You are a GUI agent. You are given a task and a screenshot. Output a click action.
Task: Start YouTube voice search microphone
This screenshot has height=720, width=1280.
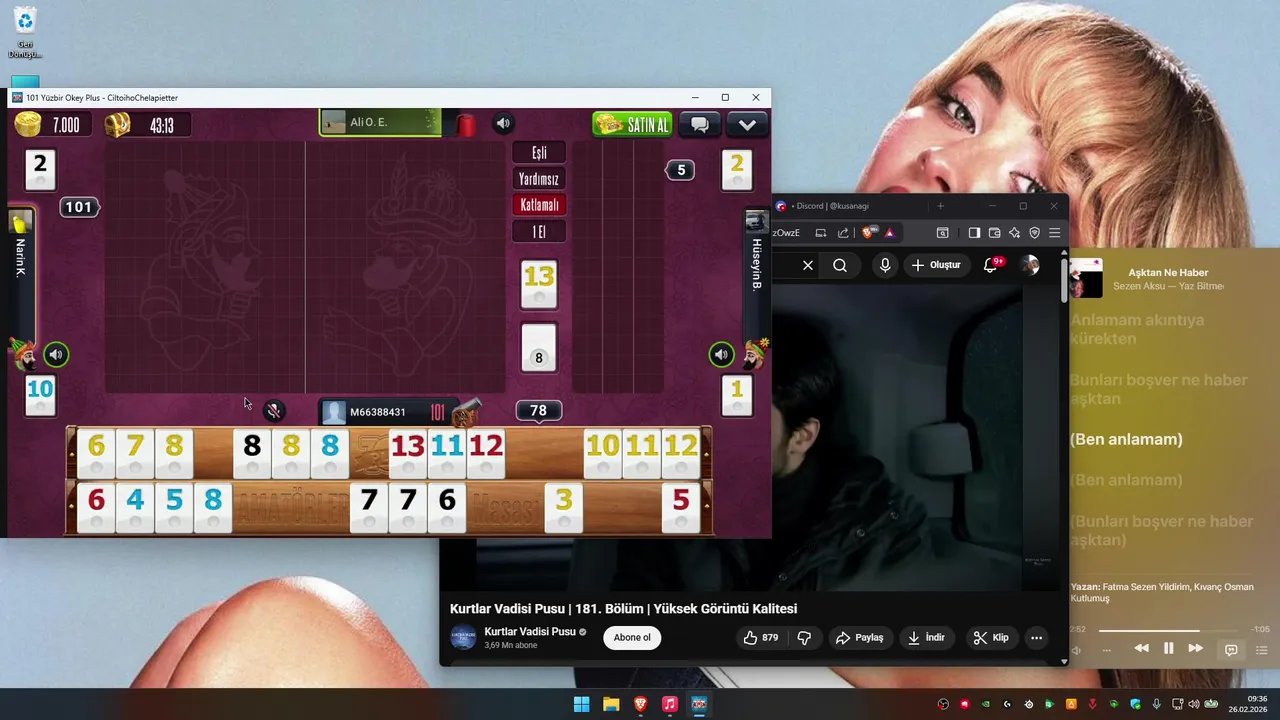pyautogui.click(x=885, y=265)
